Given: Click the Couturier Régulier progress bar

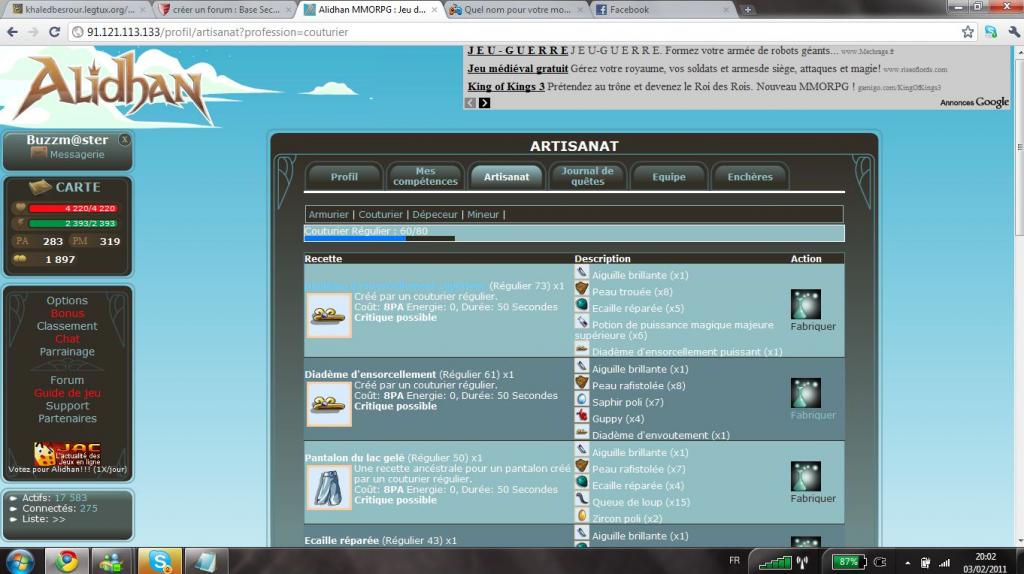Looking at the screenshot, I should coord(574,233).
